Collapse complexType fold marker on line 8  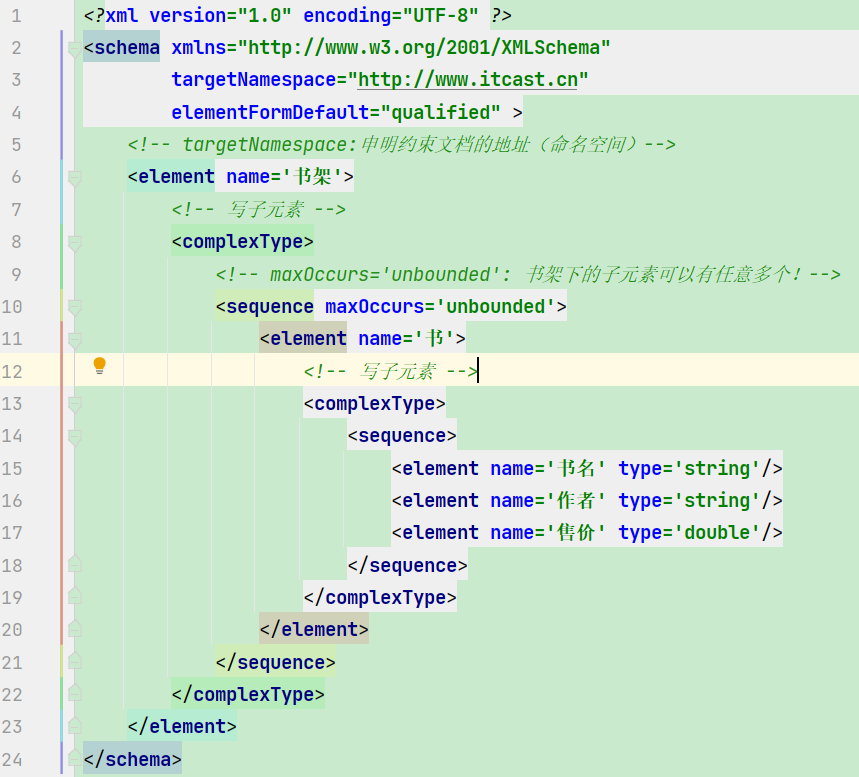click(x=75, y=243)
